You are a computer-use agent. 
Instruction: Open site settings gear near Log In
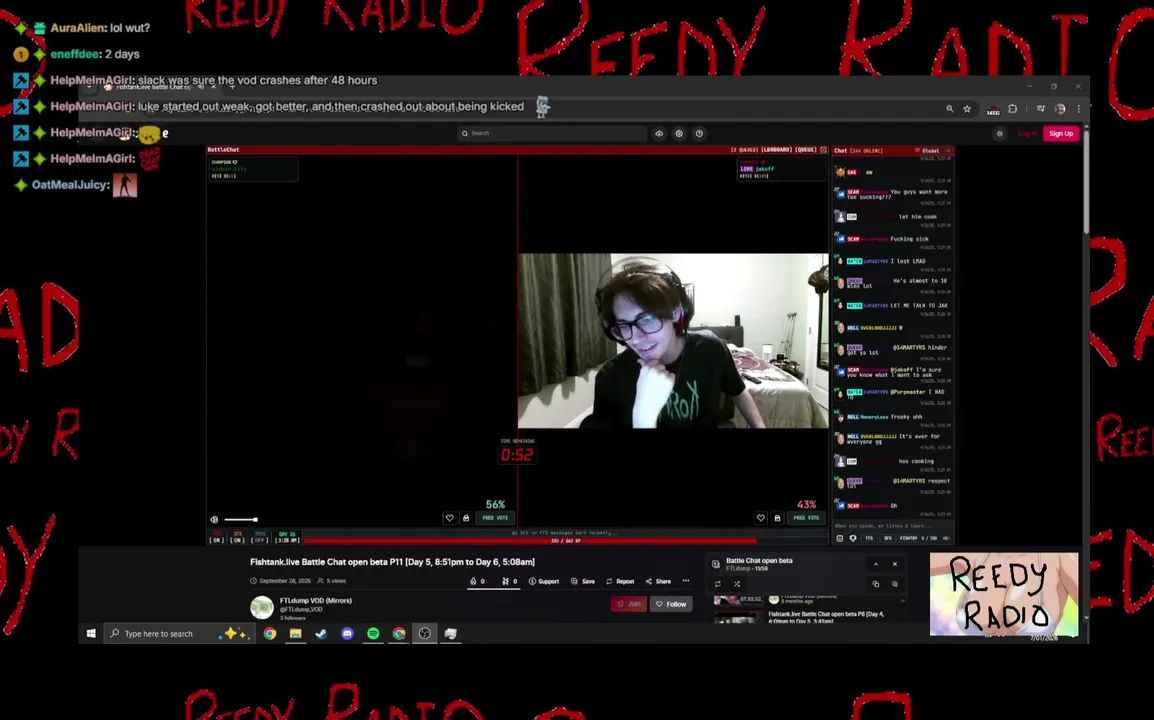(x=999, y=133)
